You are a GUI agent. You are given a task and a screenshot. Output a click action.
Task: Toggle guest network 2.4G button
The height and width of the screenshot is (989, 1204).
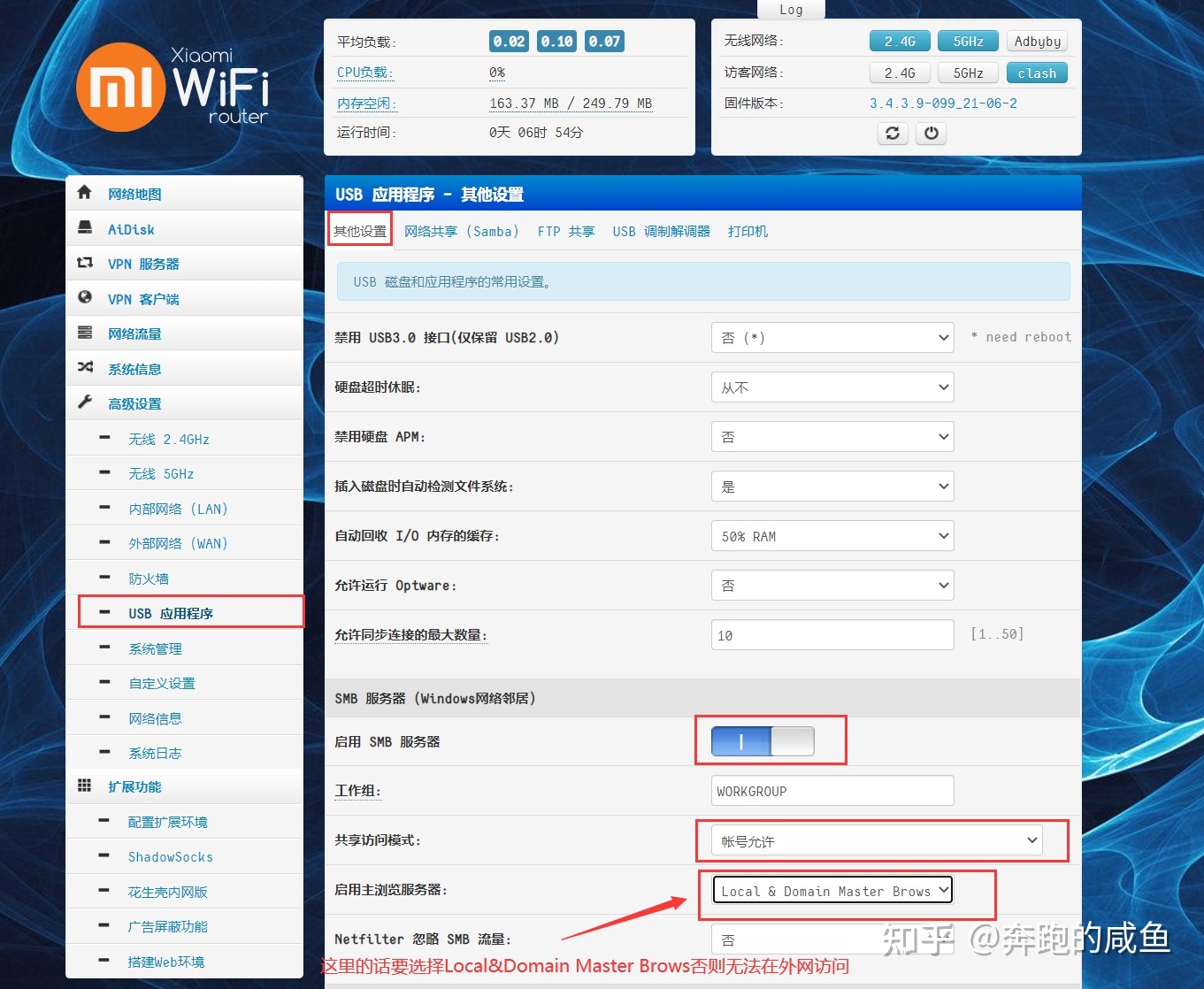(900, 73)
